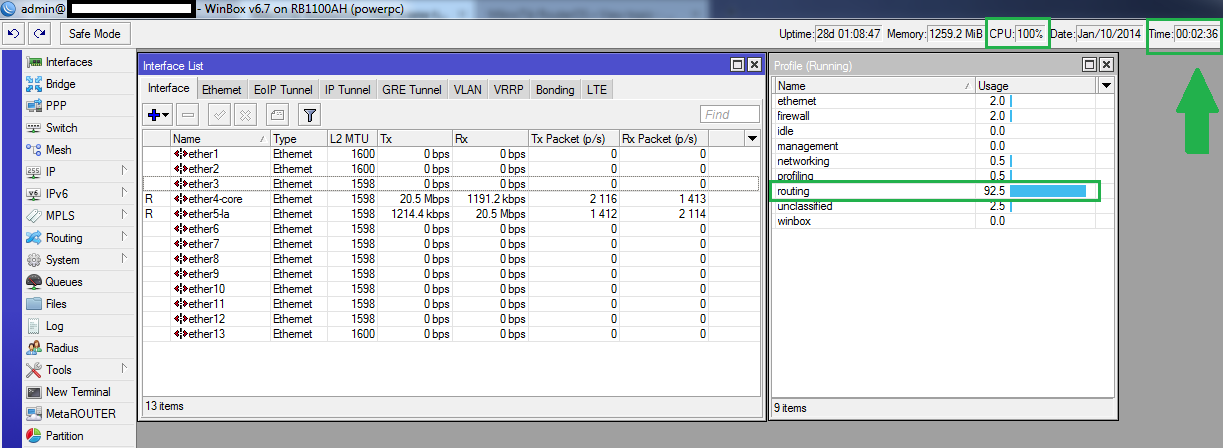Viewport: 1223px width, 448px height.
Task: Click the routing usage bar in Profile
Action: pos(1048,191)
